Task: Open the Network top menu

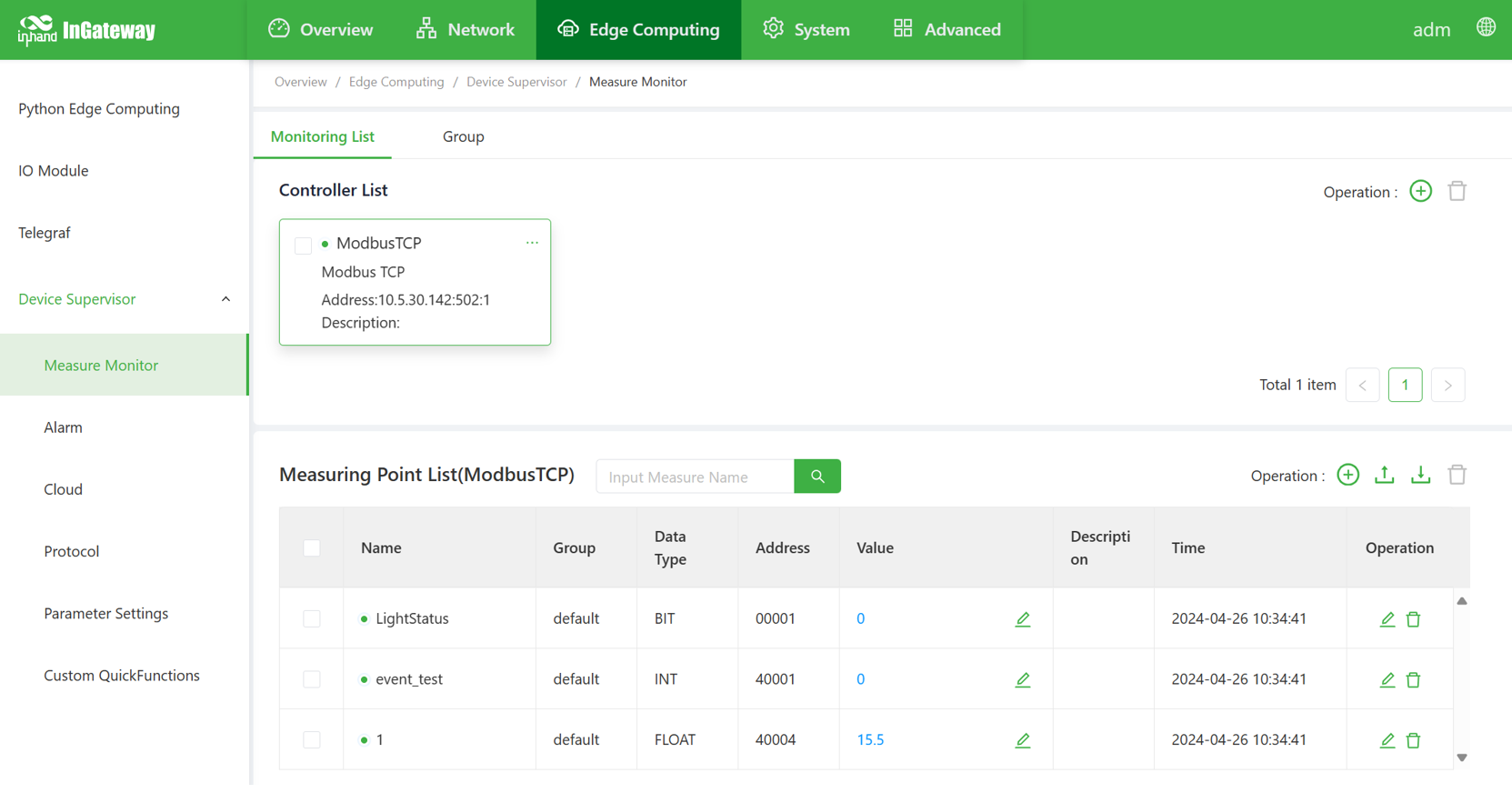Action: pos(465,30)
